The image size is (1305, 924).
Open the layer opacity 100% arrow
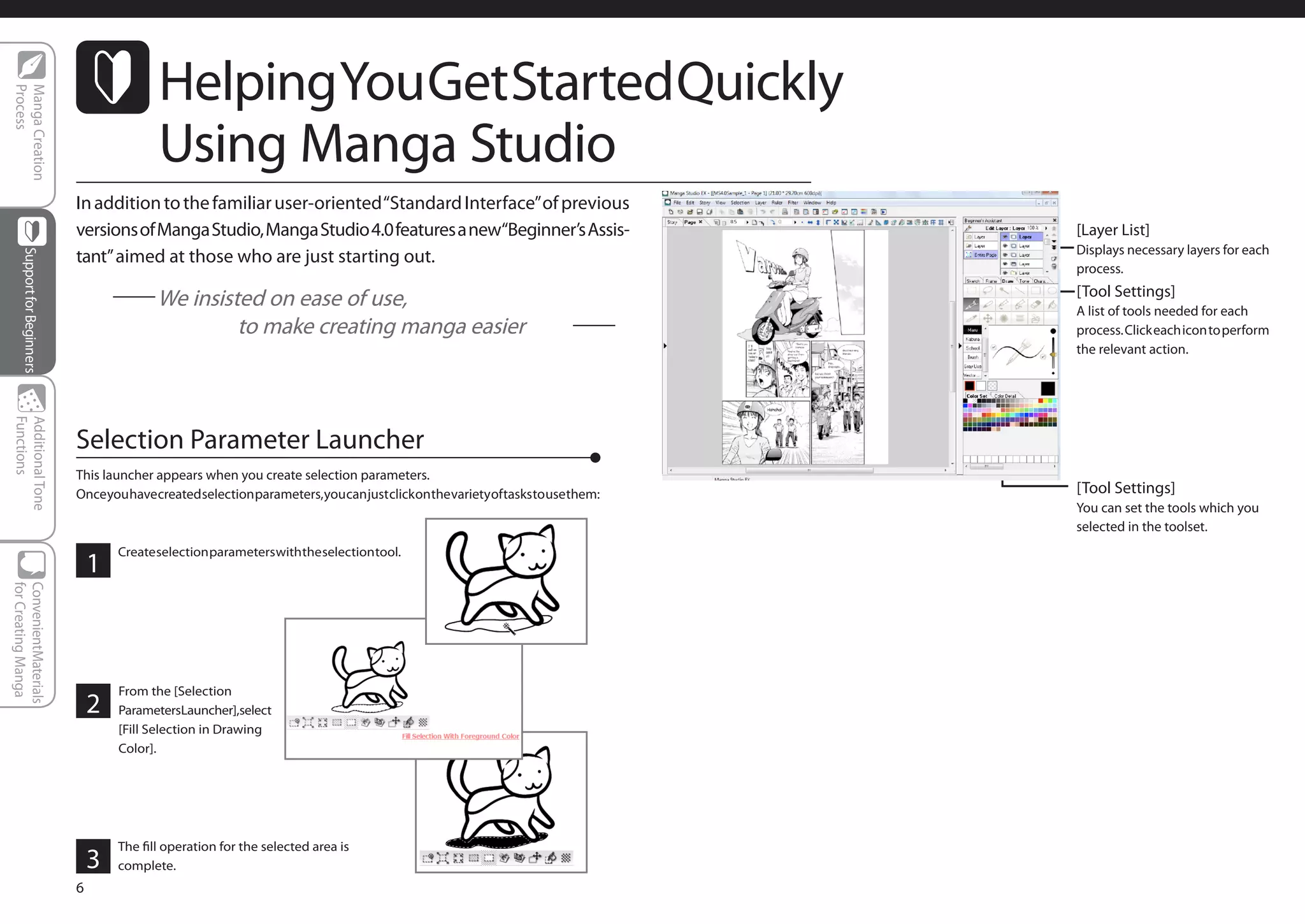coord(1046,228)
